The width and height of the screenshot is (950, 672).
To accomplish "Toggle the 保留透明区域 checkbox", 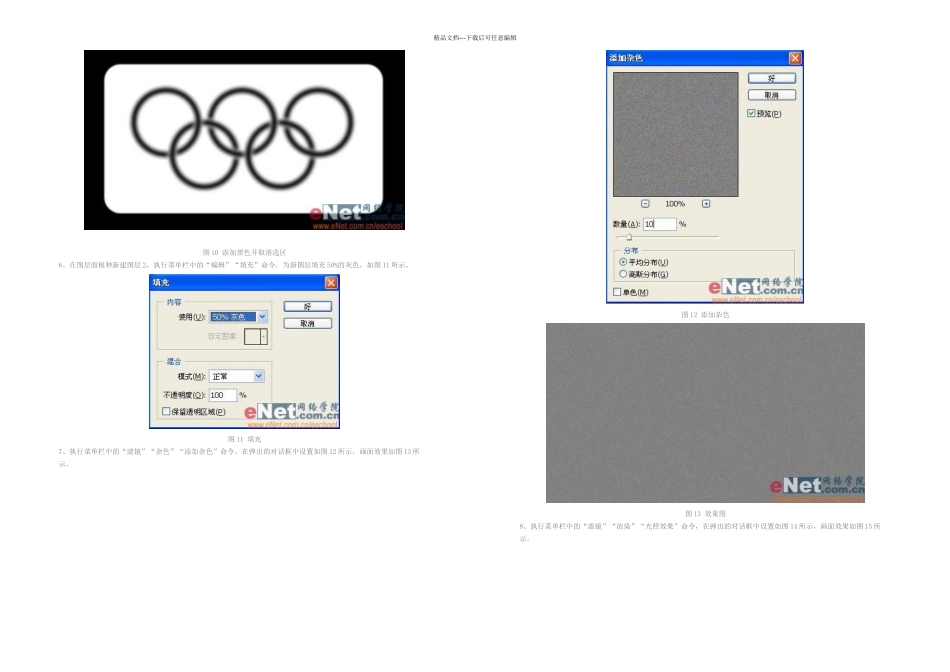I will (166, 411).
